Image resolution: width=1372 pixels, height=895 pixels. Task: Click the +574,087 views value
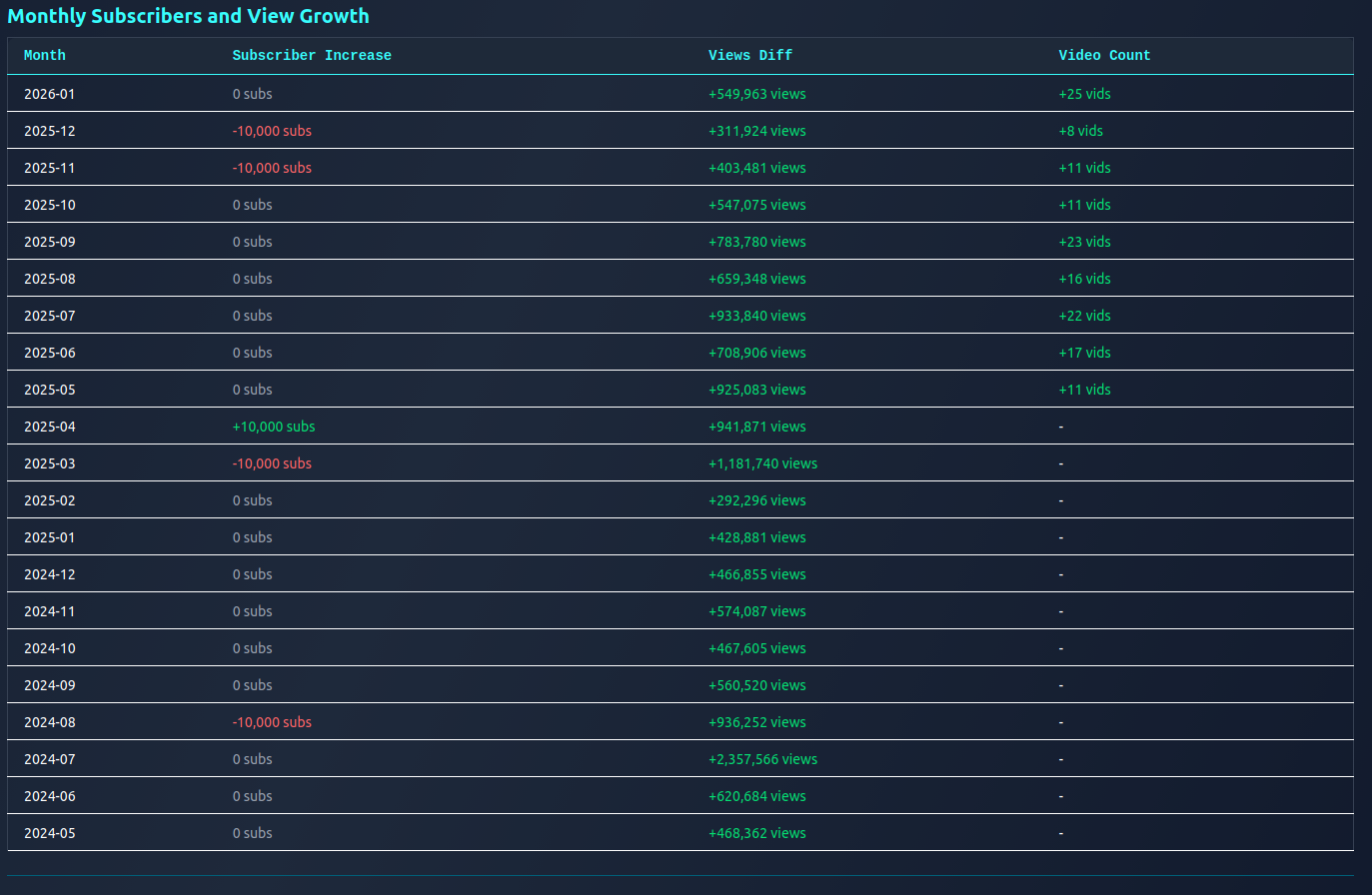757,611
